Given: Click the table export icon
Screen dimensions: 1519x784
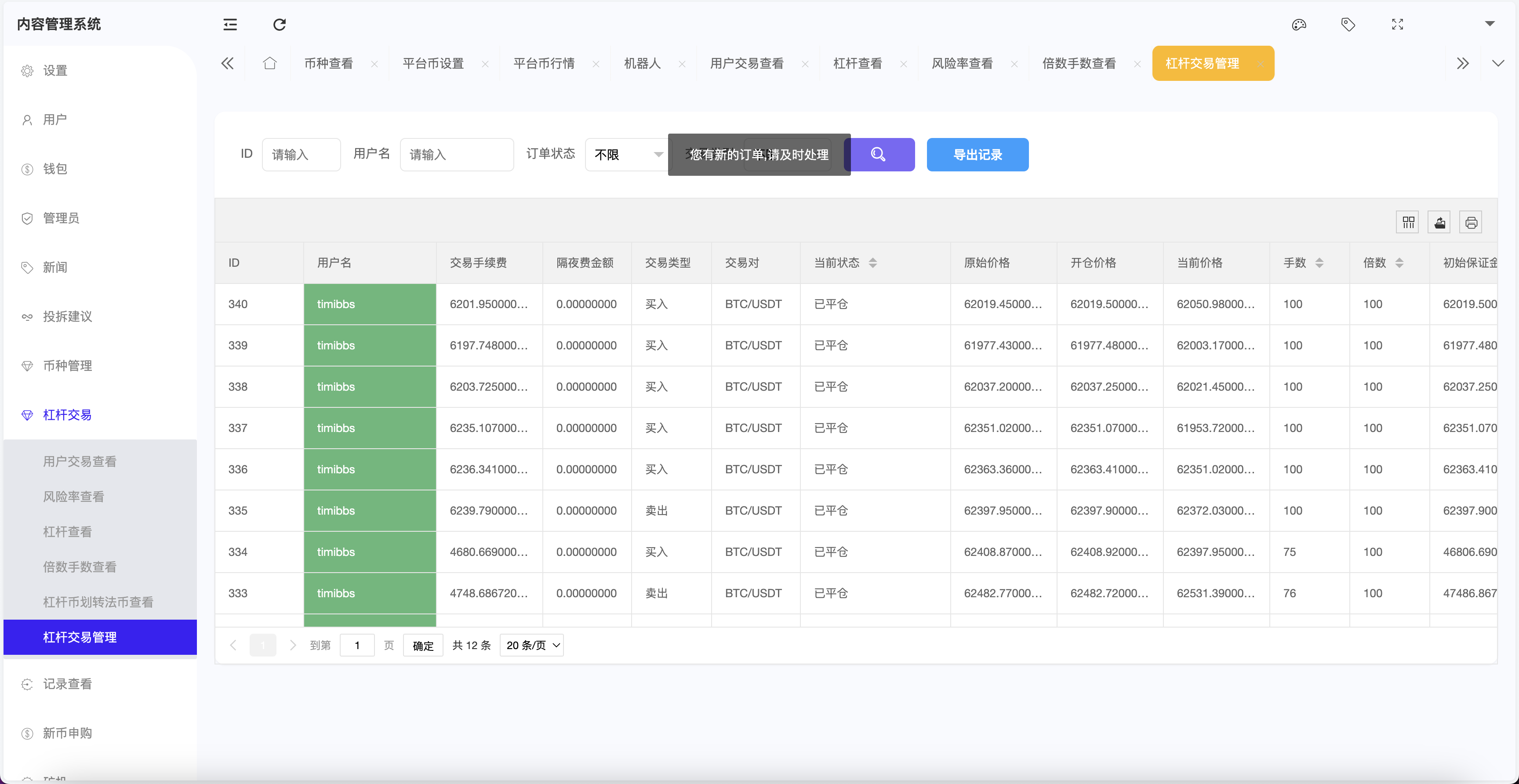Looking at the screenshot, I should 1439,222.
